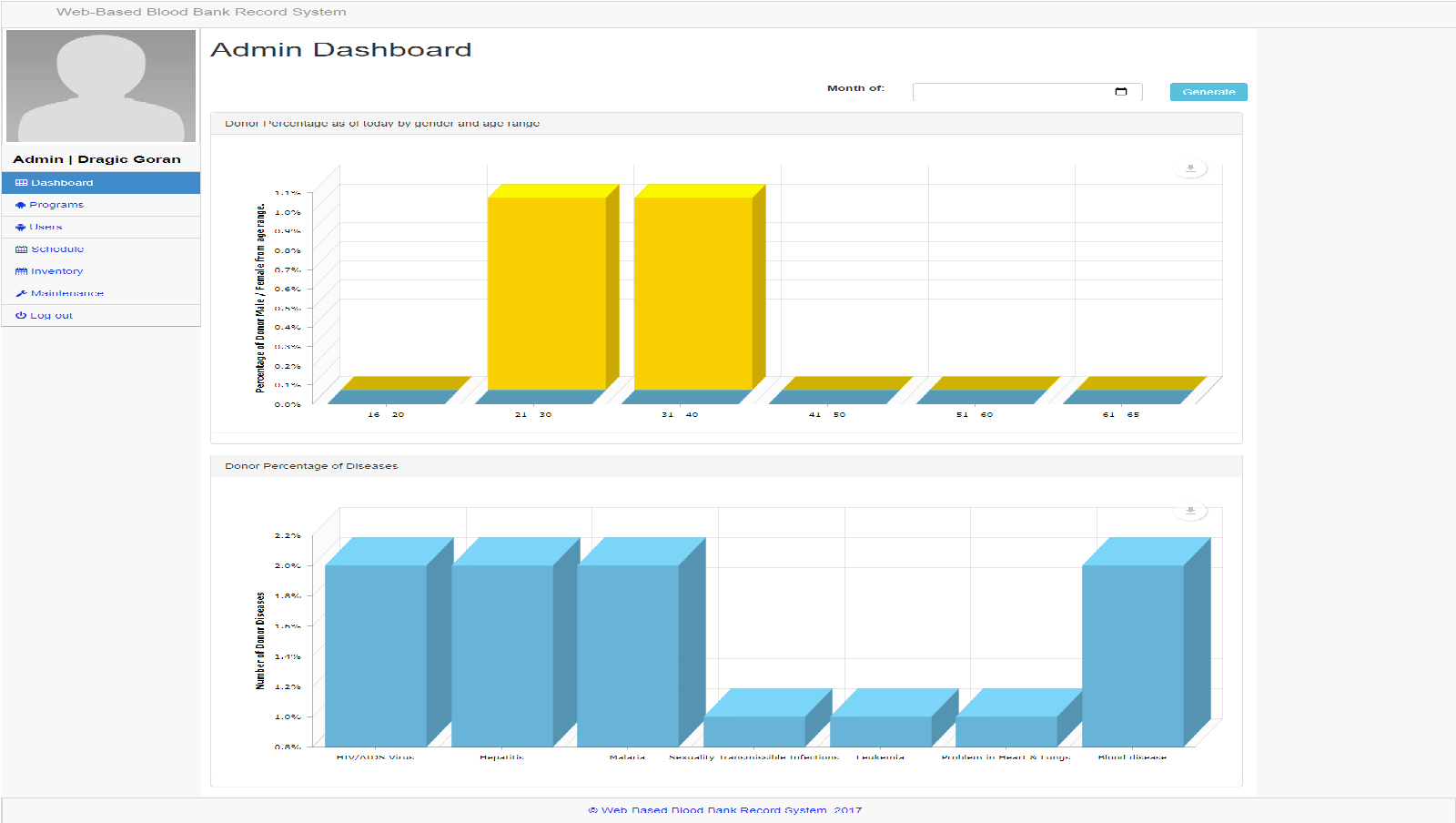Click the Dashboard grid icon
Viewport: 1456px width, 823px height.
(21, 183)
